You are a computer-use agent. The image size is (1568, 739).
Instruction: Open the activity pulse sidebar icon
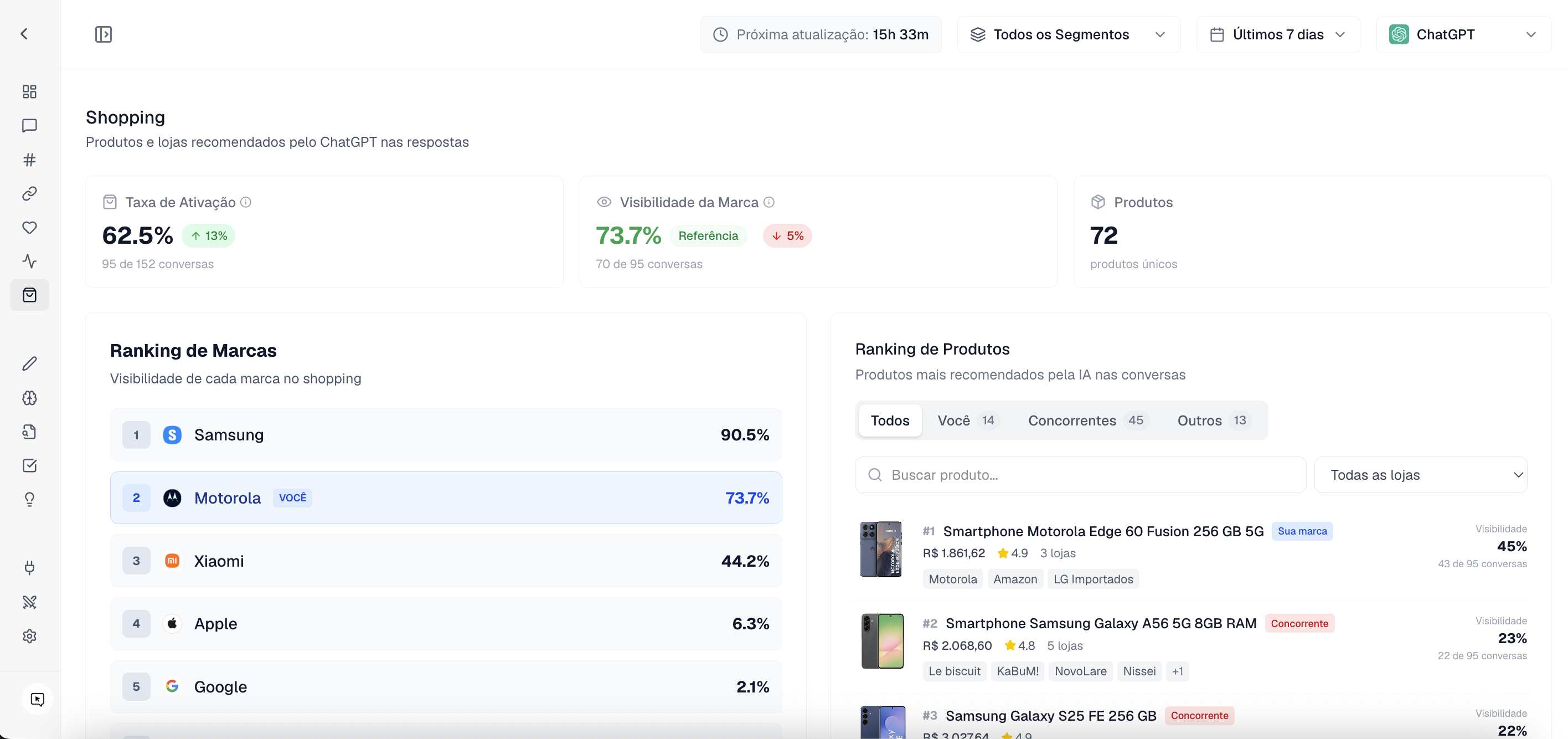[29, 261]
